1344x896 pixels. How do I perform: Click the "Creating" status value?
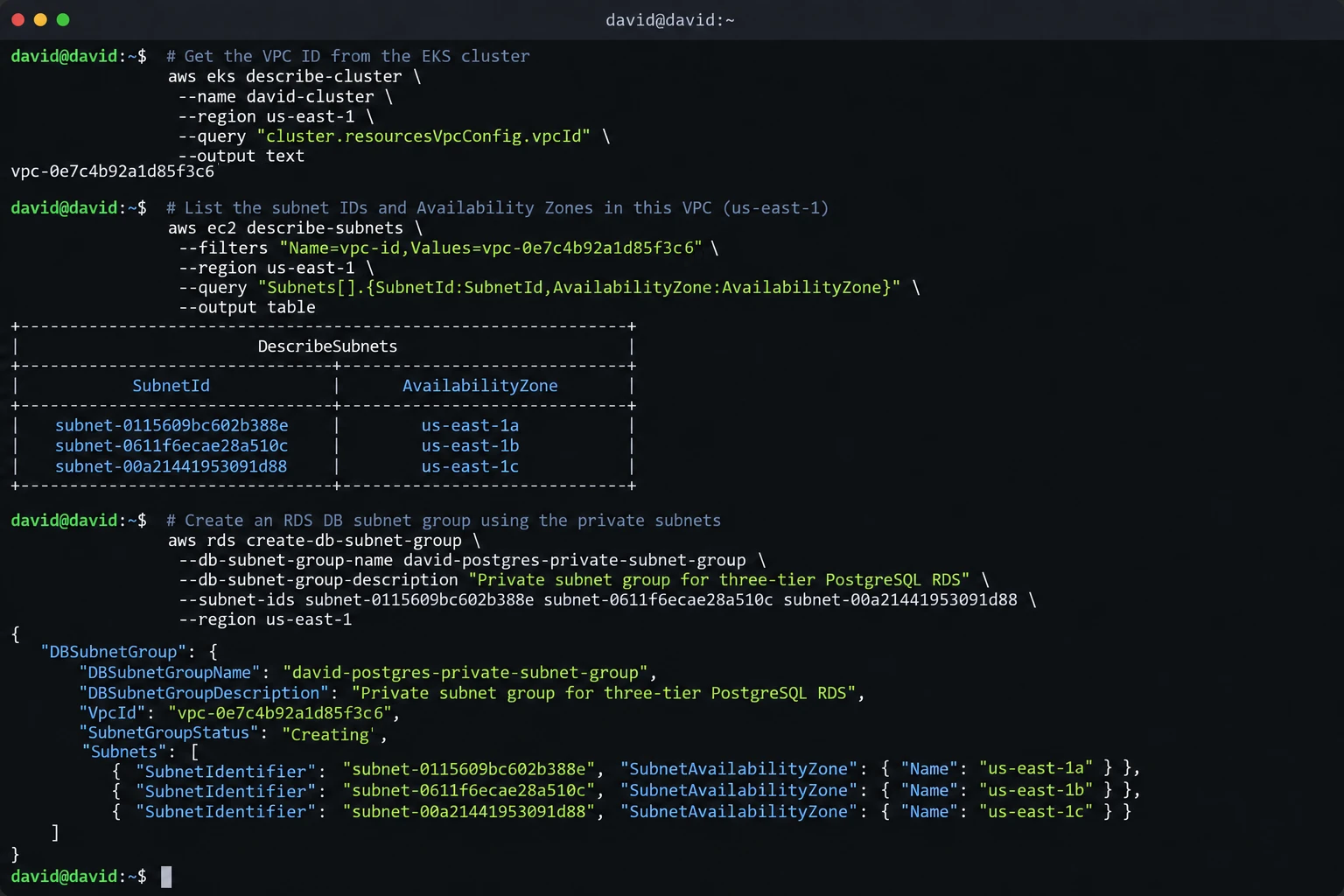click(x=329, y=734)
